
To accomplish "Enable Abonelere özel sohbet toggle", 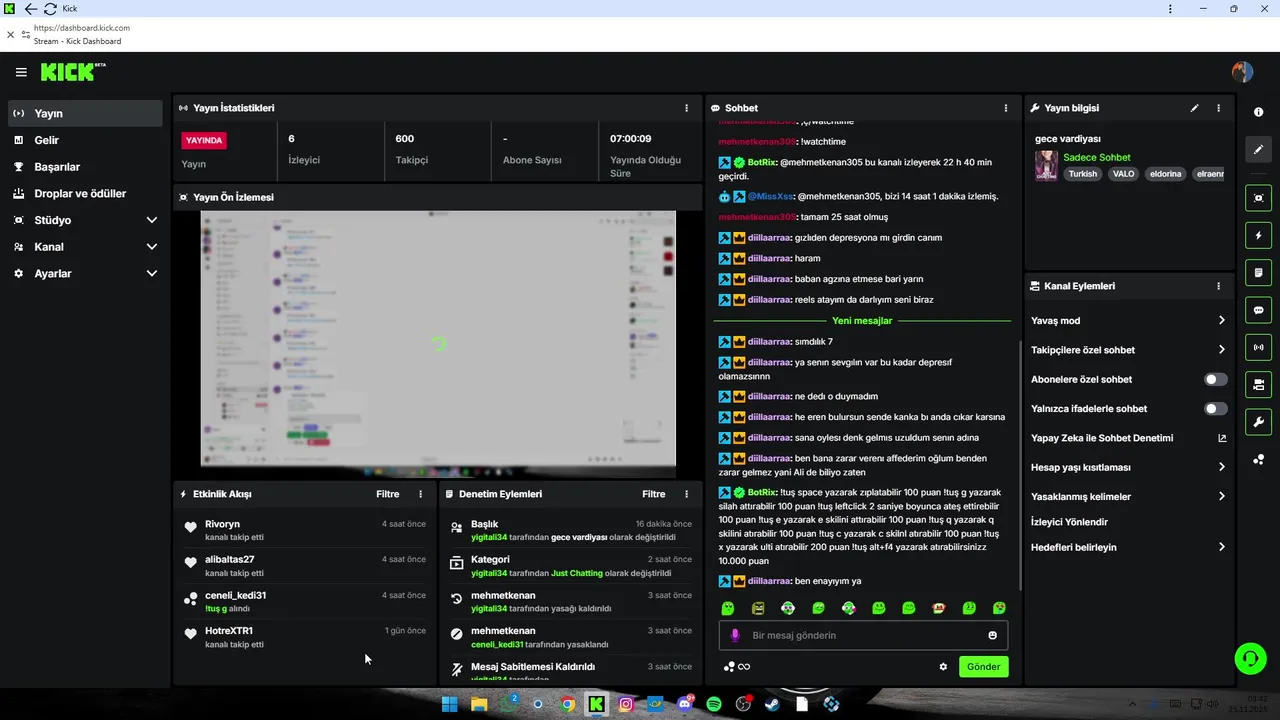I will click(1215, 379).
